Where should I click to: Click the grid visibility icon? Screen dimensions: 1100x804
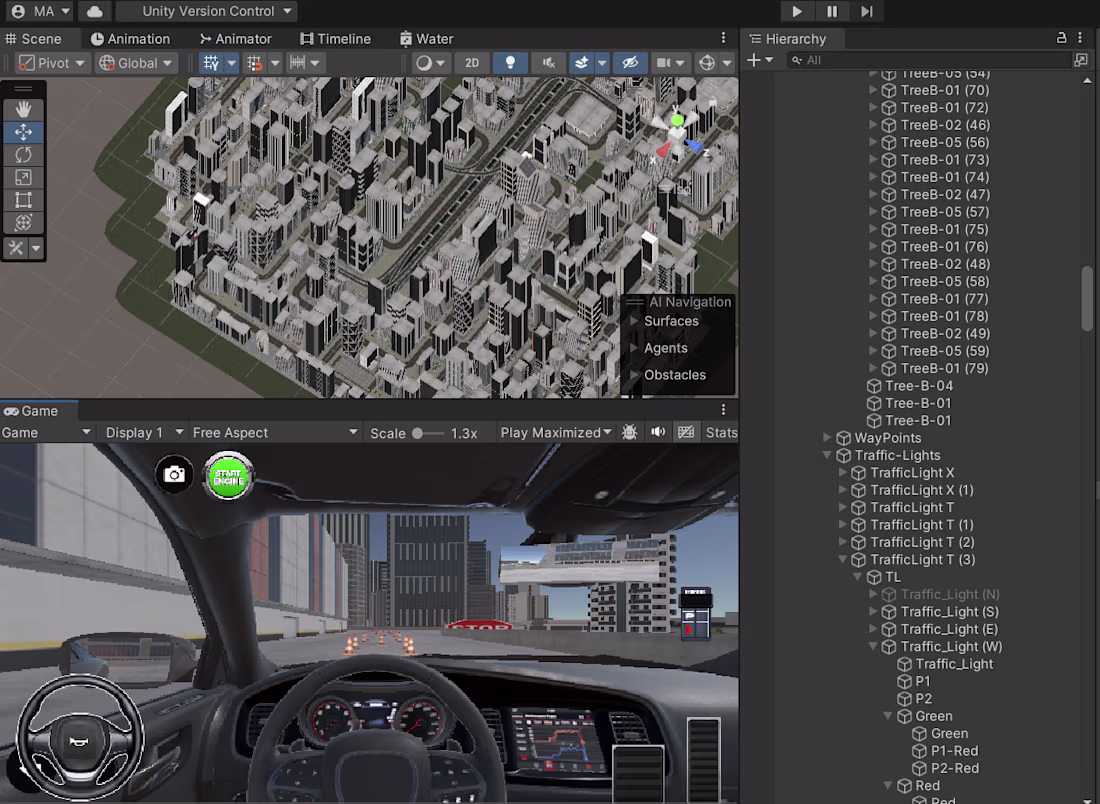[210, 63]
